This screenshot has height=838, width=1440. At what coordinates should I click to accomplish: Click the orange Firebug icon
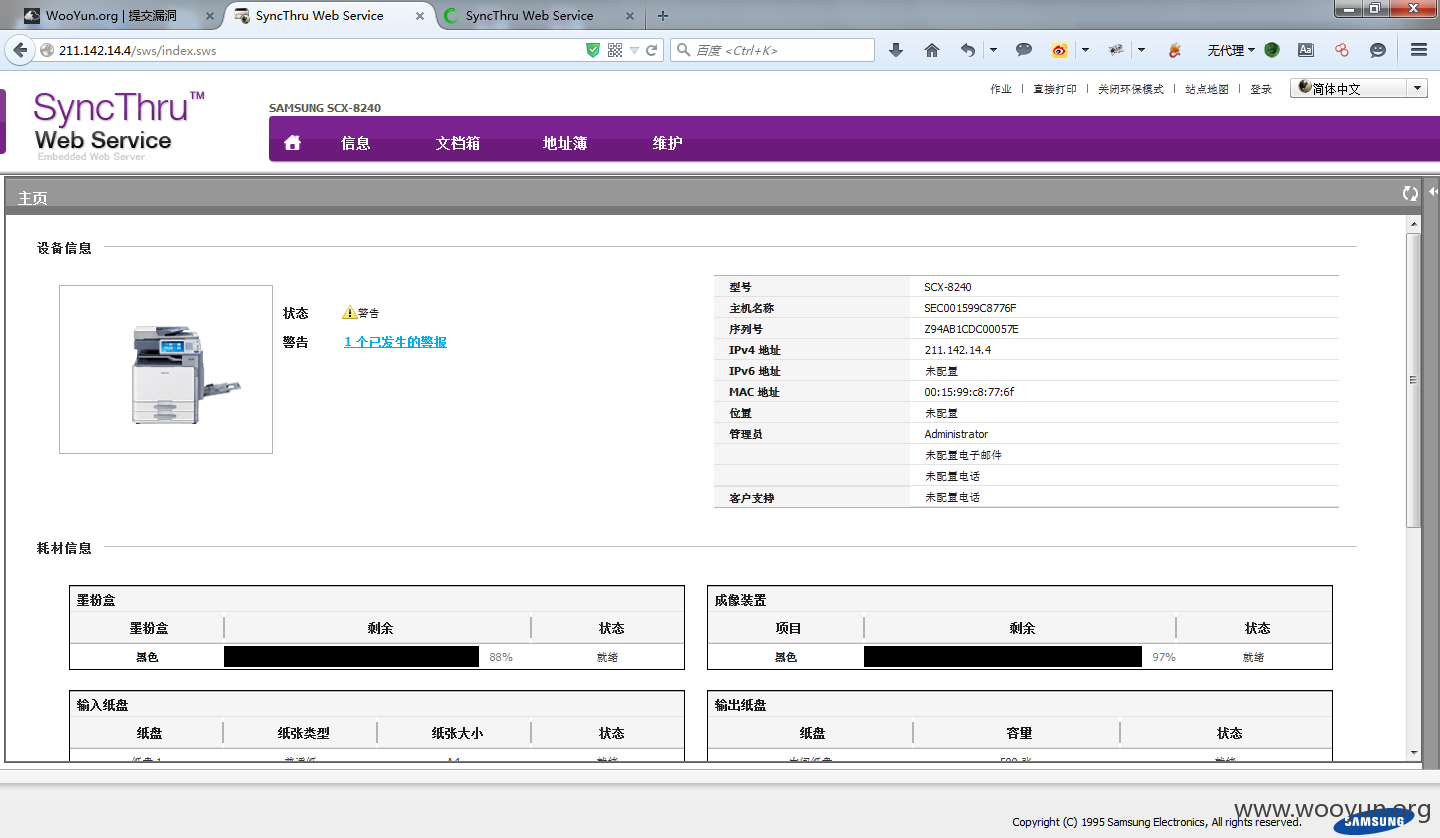1175,50
